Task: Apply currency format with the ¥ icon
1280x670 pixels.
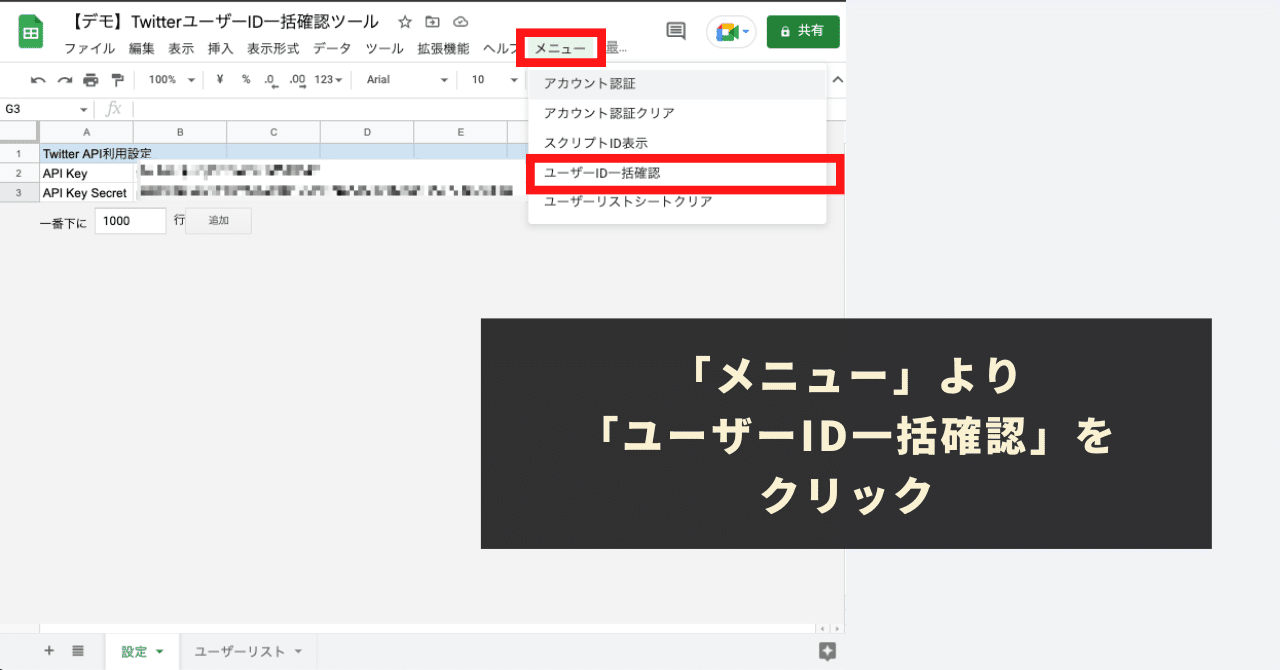Action: click(218, 79)
